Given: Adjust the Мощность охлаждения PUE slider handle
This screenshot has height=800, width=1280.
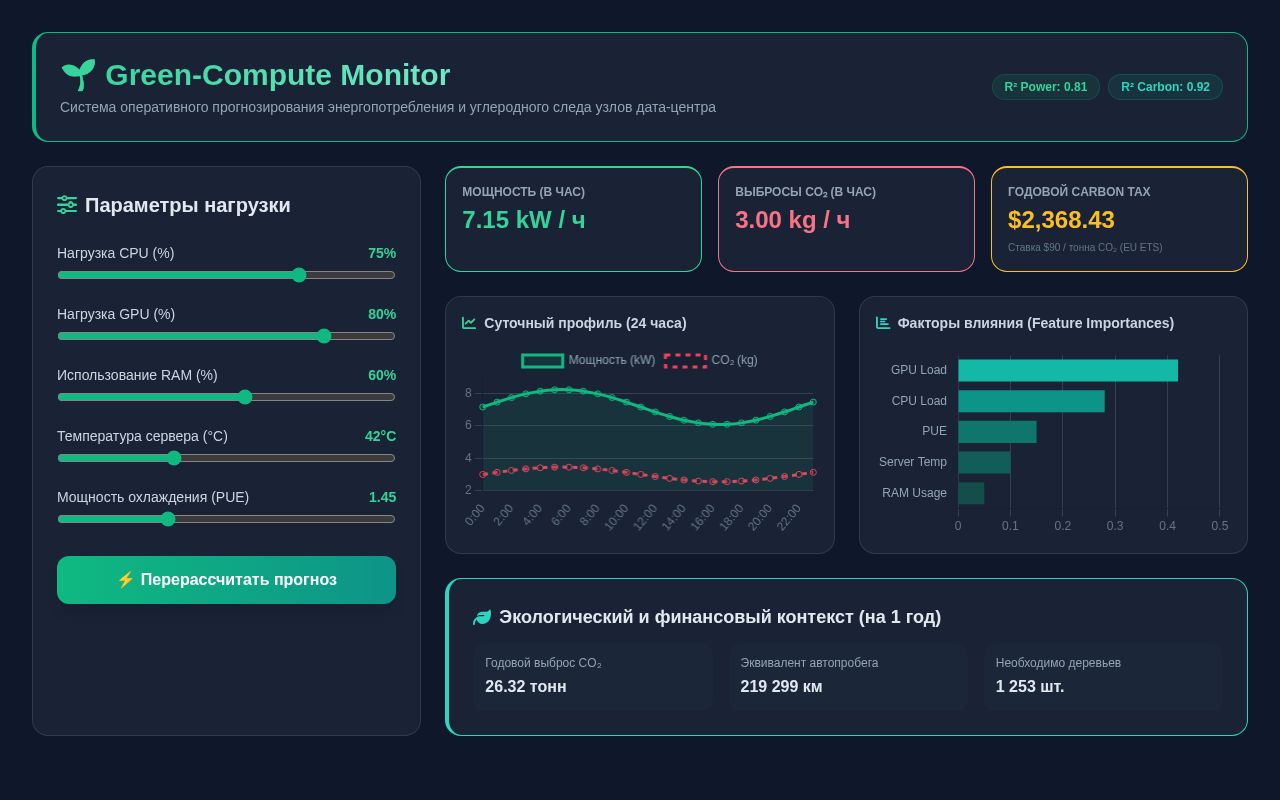Looking at the screenshot, I should coord(168,519).
